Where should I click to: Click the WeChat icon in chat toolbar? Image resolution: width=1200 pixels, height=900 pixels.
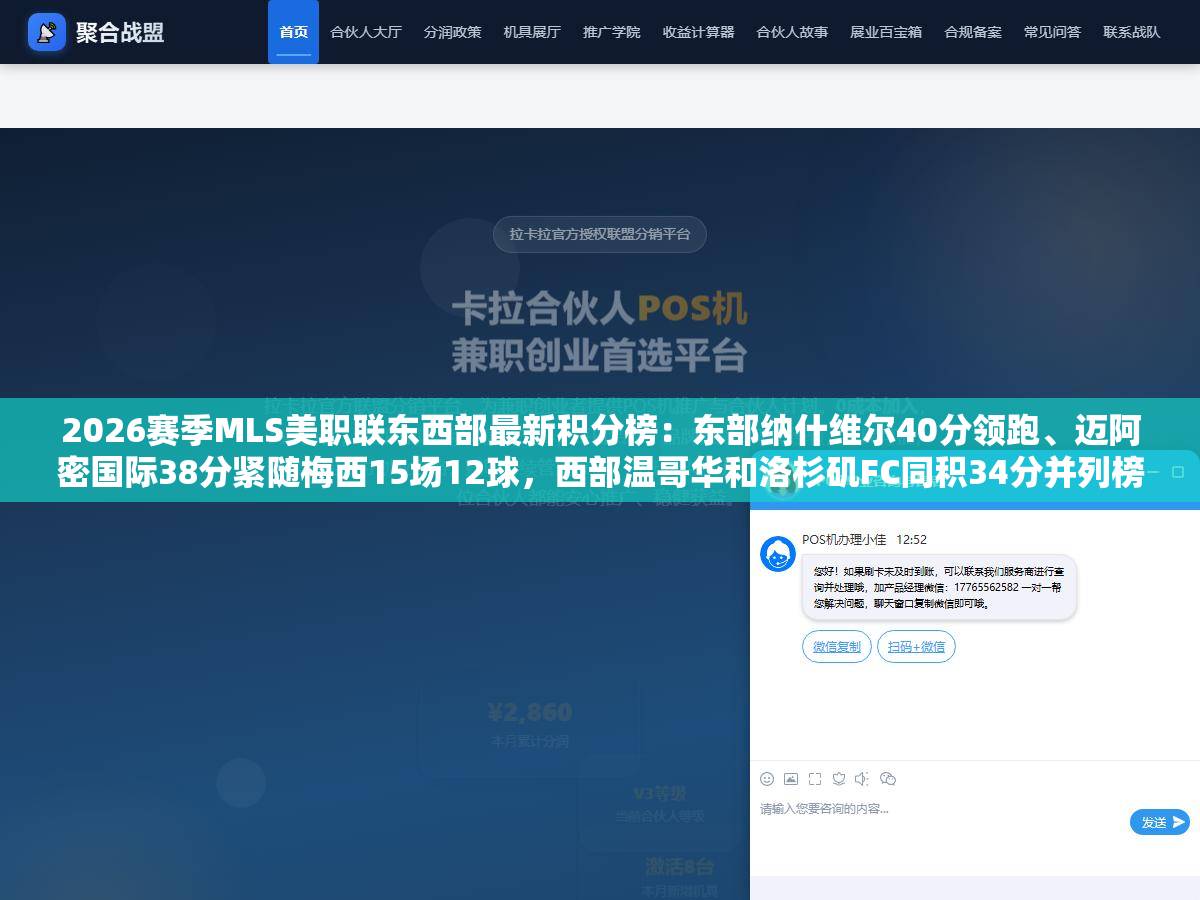click(x=887, y=778)
